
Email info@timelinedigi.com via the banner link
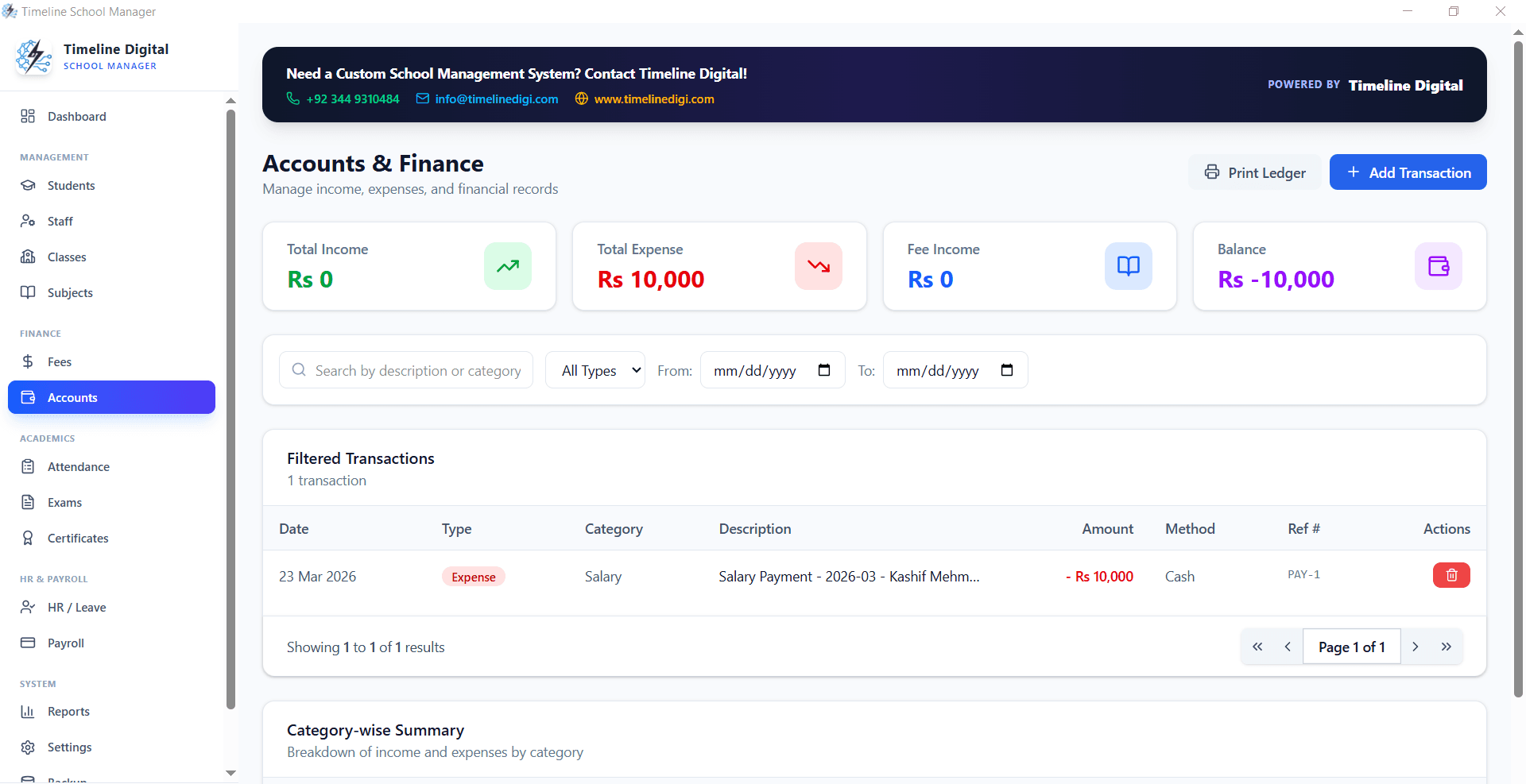(496, 98)
